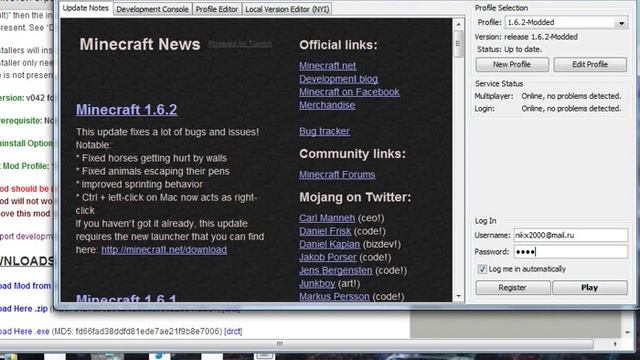
Task: Open the [drct] link in browser page
Action: click(233, 331)
